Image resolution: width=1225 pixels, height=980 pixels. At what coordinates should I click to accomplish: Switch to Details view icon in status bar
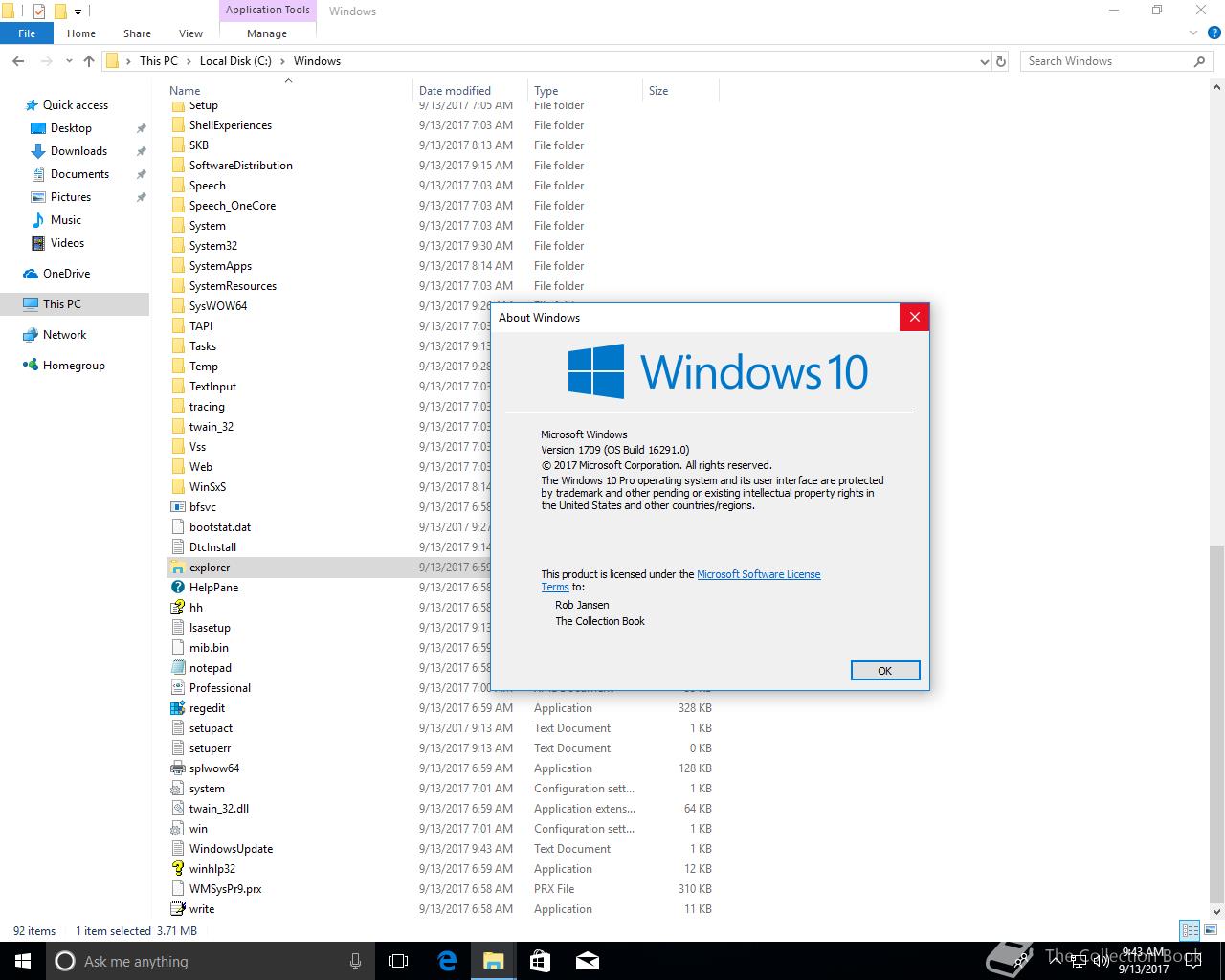coord(1190,930)
